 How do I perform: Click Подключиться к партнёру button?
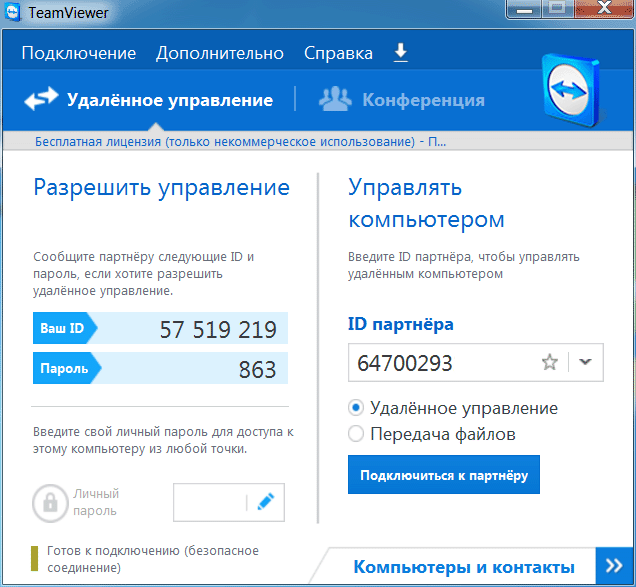pos(444,475)
